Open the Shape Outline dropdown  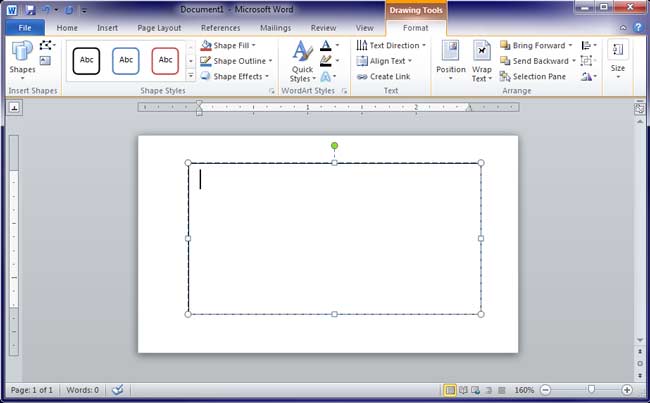[x=236, y=61]
